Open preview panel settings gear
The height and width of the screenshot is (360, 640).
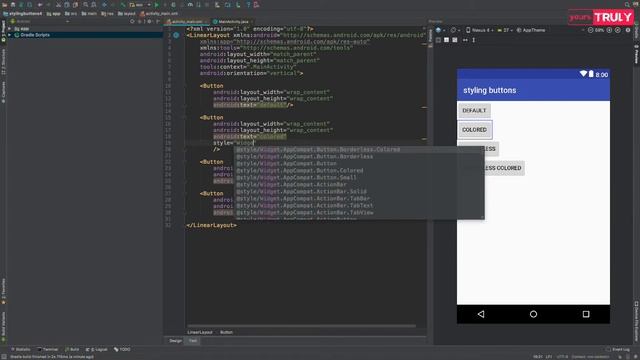pyautogui.click(x=628, y=30)
